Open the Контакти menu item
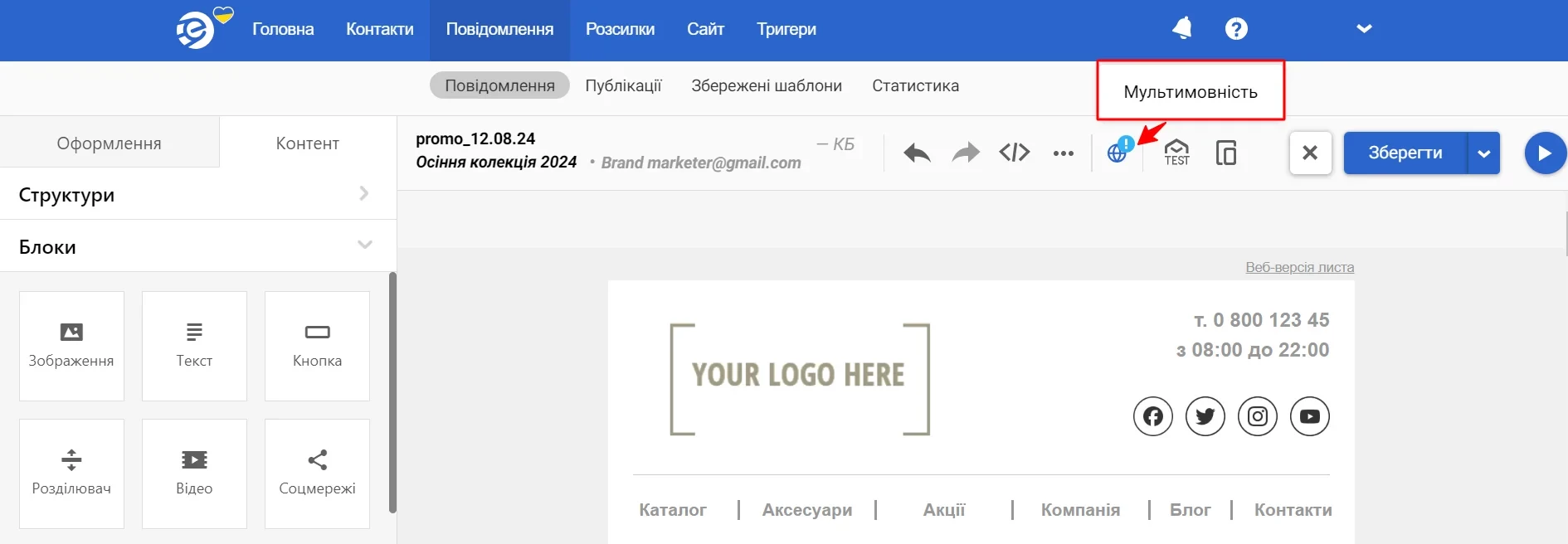The height and width of the screenshot is (544, 1568). pyautogui.click(x=380, y=29)
